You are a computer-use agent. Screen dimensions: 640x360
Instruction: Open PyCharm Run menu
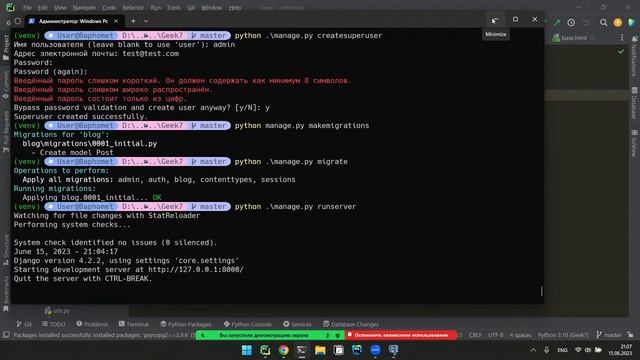pos(156,8)
